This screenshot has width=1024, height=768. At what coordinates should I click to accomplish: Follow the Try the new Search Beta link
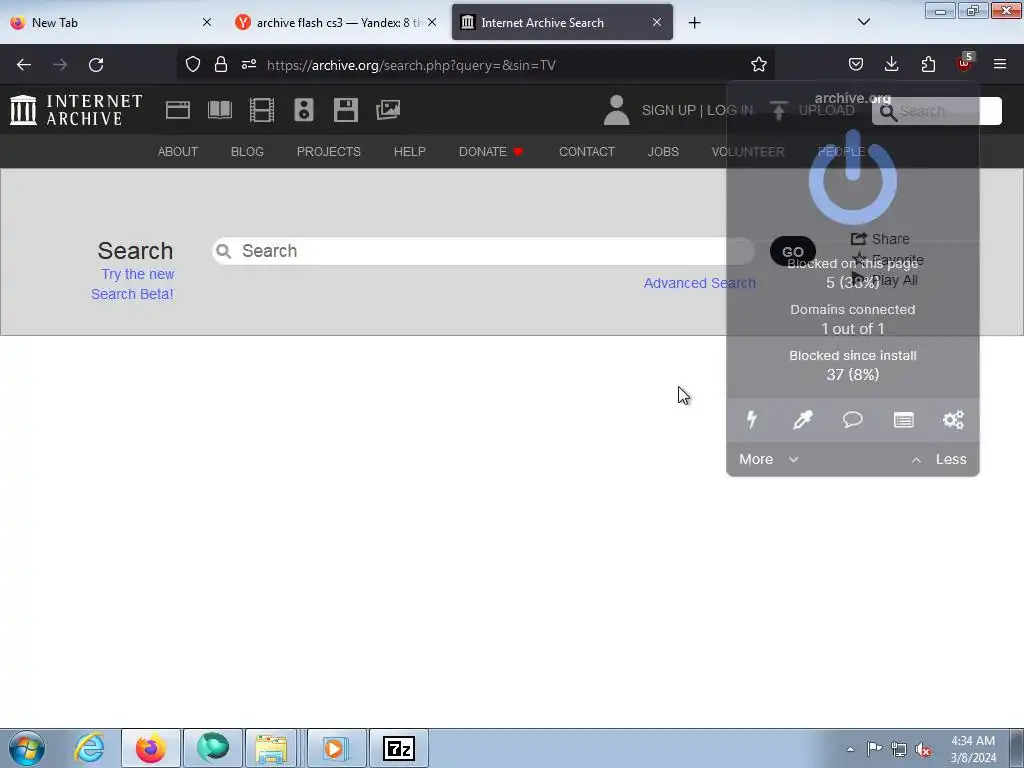[133, 284]
